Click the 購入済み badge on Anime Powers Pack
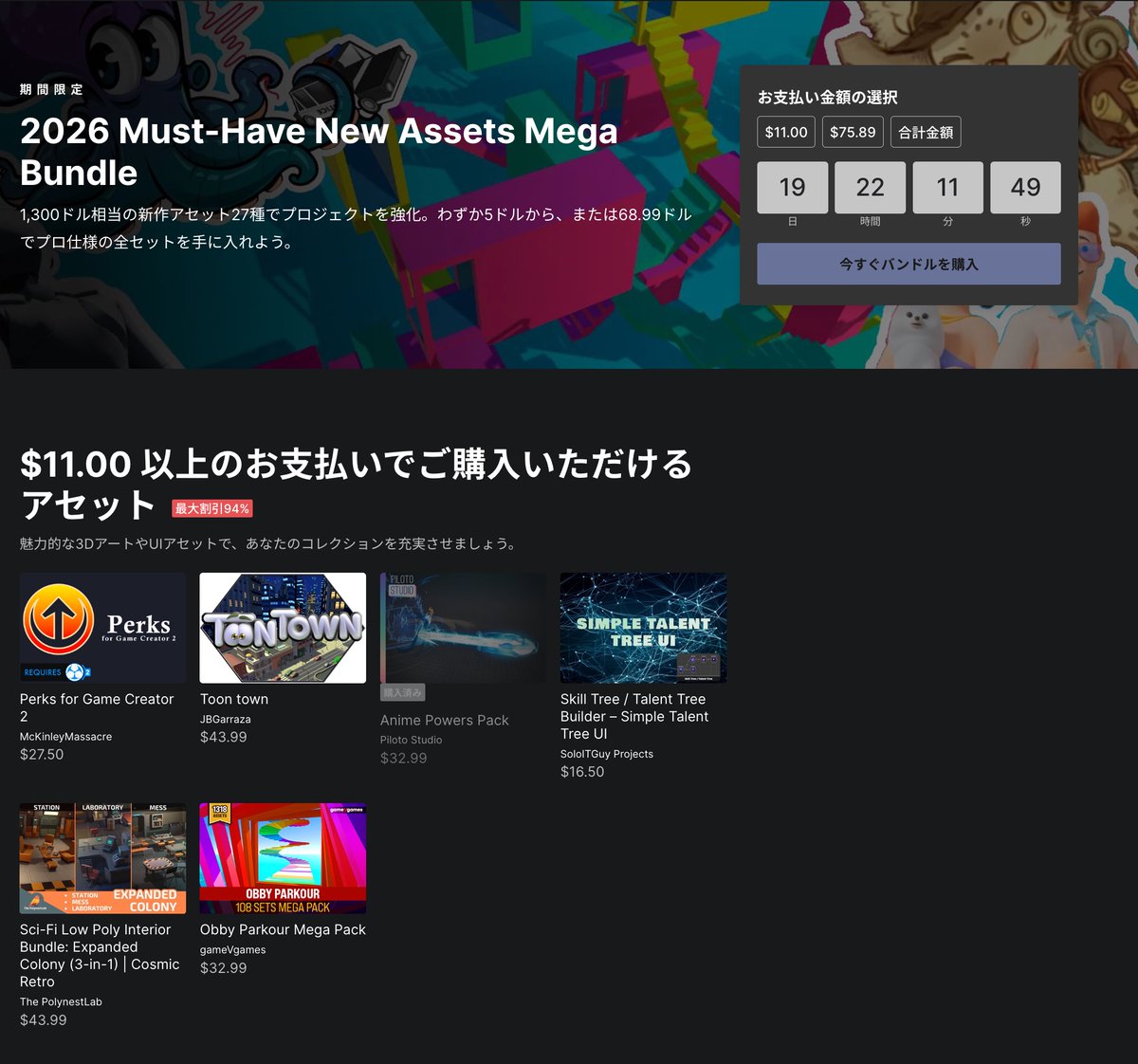This screenshot has width=1138, height=1064. point(403,692)
